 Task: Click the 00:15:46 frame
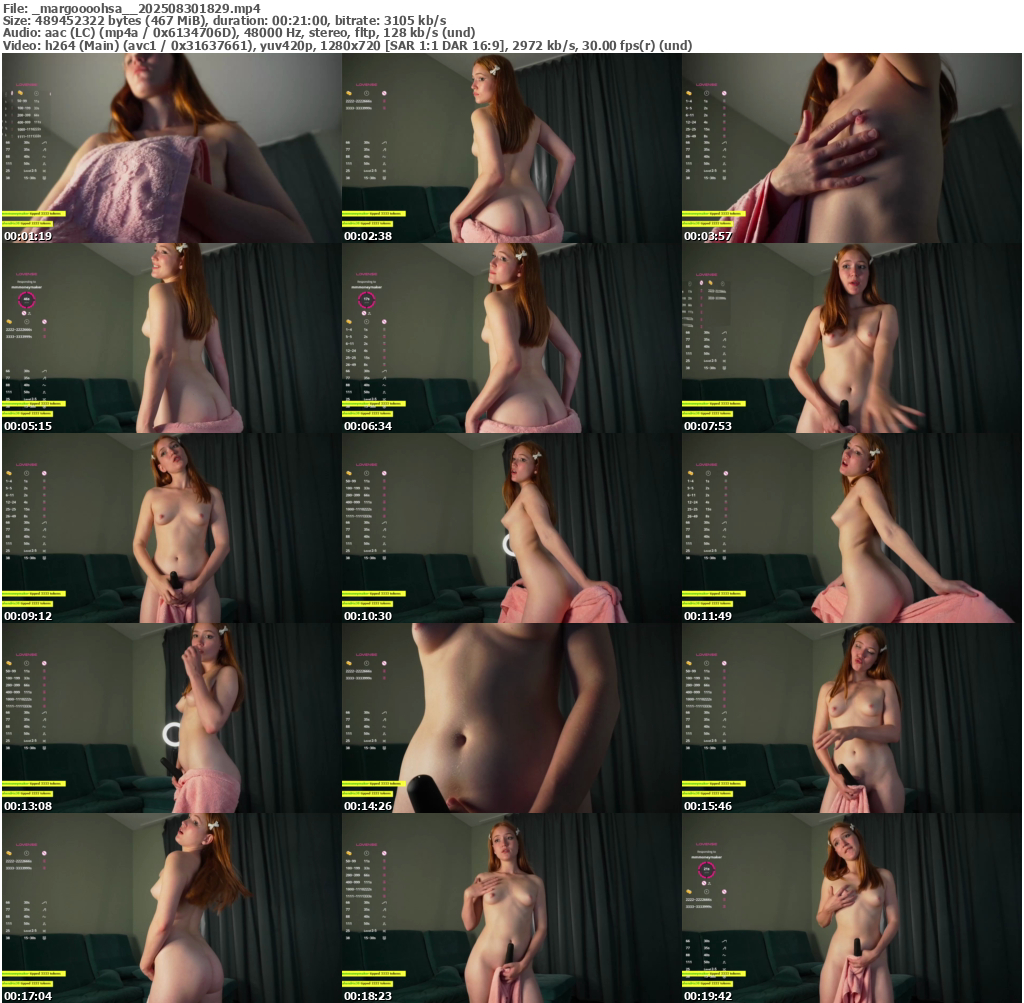click(851, 718)
